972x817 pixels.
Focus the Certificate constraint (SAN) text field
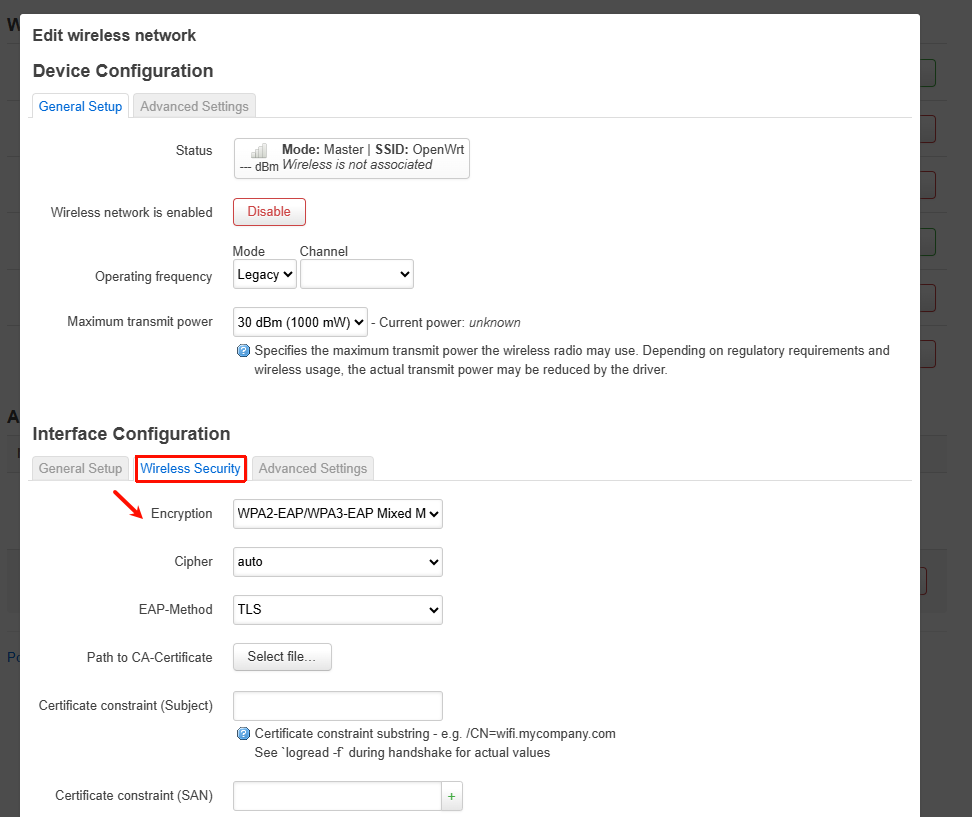[x=337, y=796]
